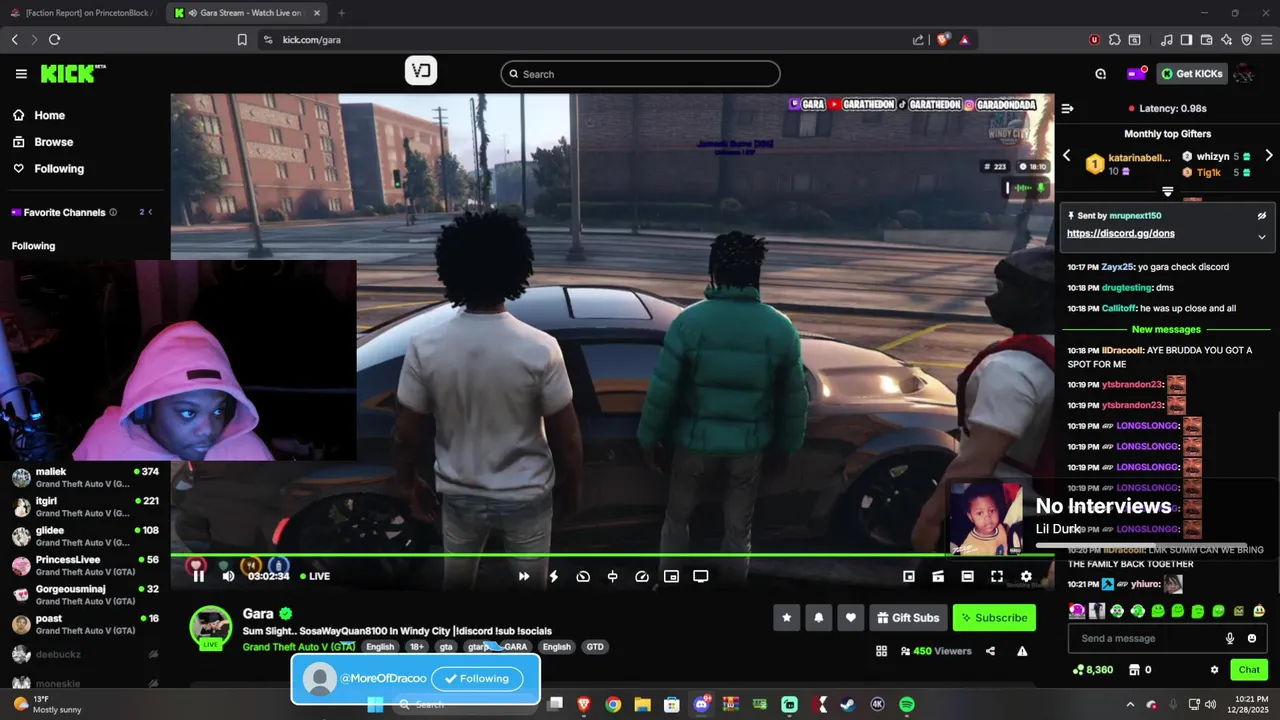Viewport: 1280px width, 720px height.
Task: Open glidee's channel in following list
Action: pyautogui.click(x=85, y=537)
